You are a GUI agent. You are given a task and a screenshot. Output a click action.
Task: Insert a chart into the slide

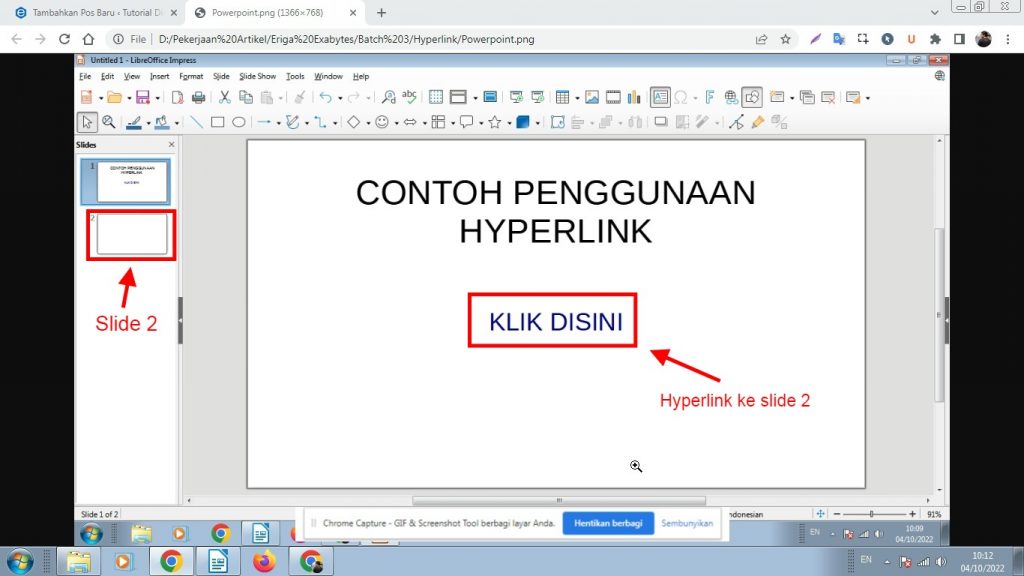click(x=635, y=97)
